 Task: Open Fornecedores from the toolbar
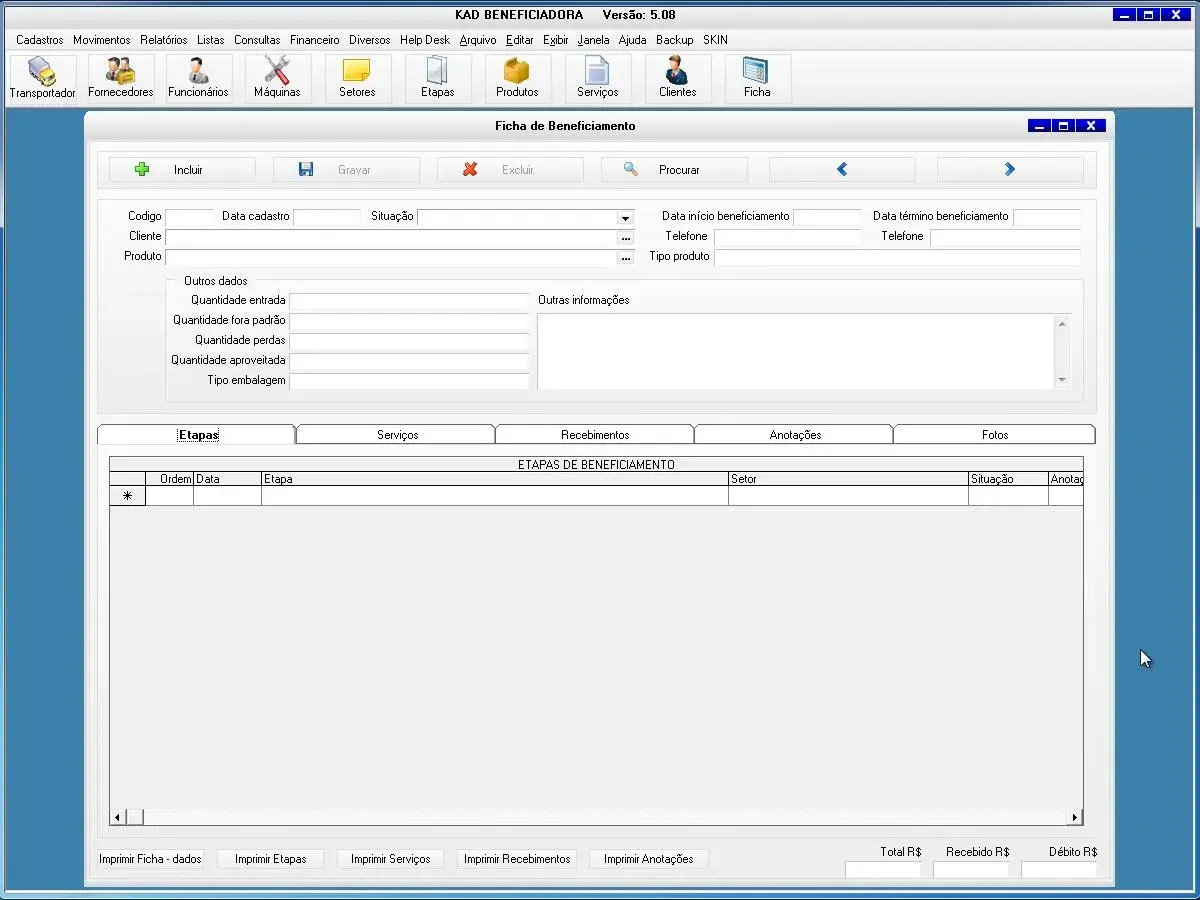click(120, 78)
